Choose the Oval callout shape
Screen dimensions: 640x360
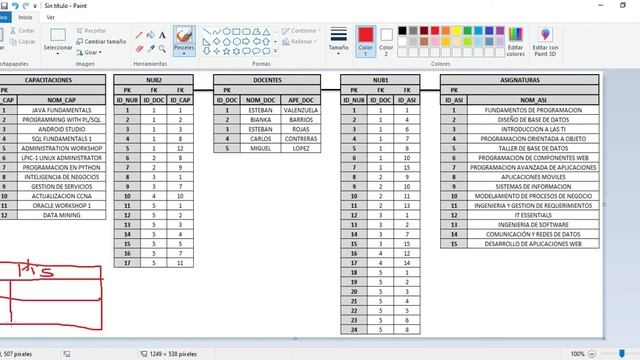pyautogui.click(x=256, y=51)
